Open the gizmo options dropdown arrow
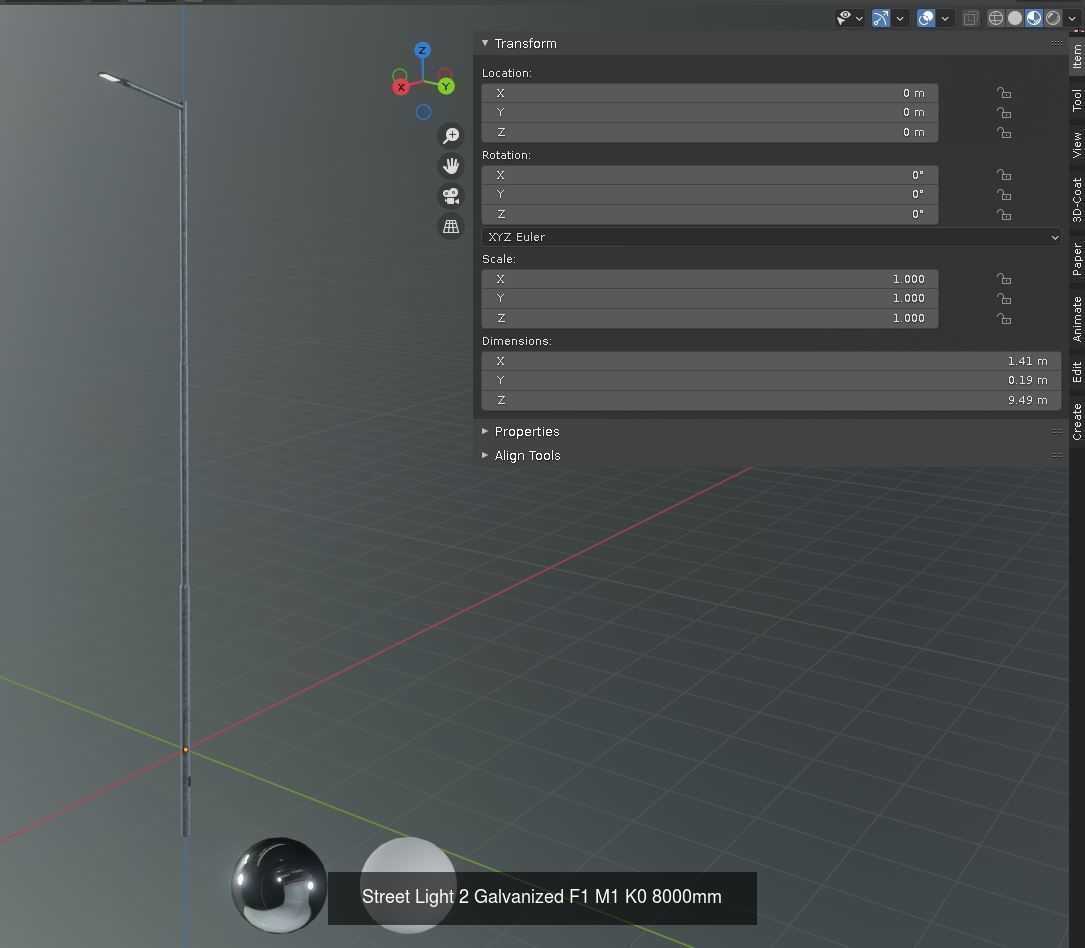1085x948 pixels. coord(900,19)
